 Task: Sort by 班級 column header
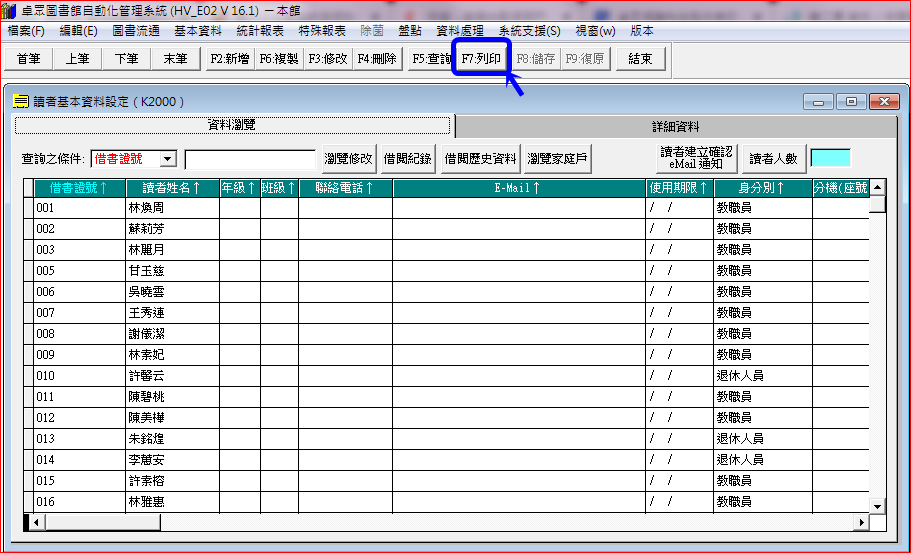(x=279, y=188)
